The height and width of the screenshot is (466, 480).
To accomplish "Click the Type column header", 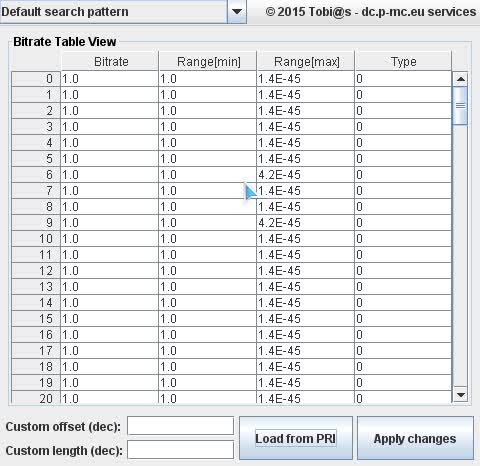I will click(x=404, y=61).
